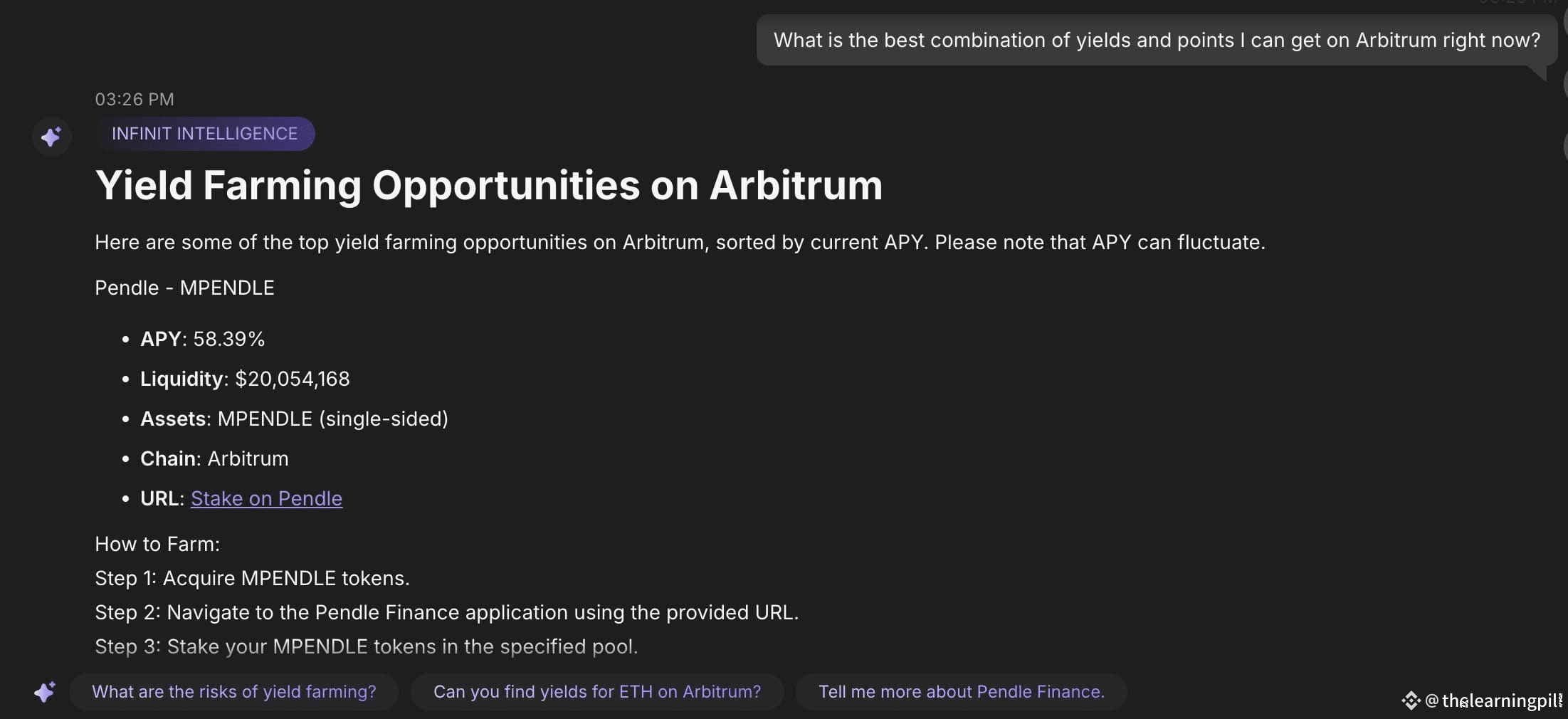Click the user question message bubble
Viewport: 1568px width, 719px height.
pos(1157,41)
